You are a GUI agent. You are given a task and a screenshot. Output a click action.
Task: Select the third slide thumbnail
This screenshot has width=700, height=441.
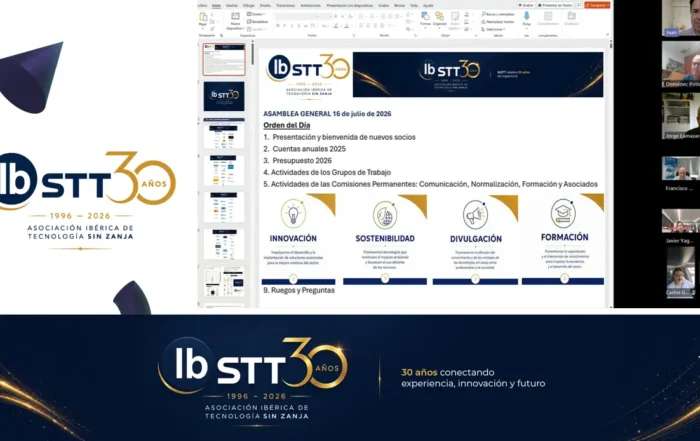(224, 133)
